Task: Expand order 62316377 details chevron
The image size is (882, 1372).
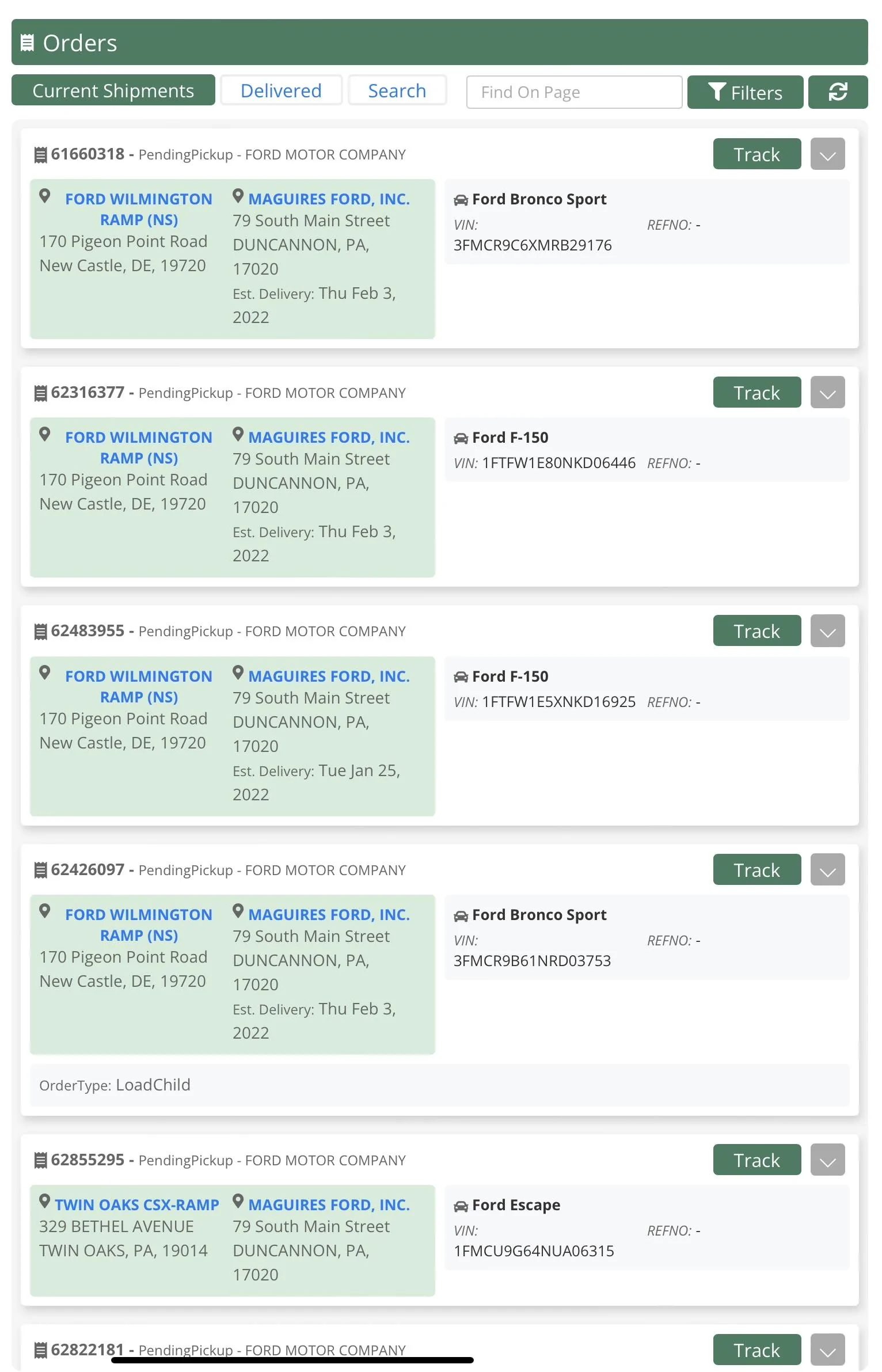Action: click(x=828, y=392)
